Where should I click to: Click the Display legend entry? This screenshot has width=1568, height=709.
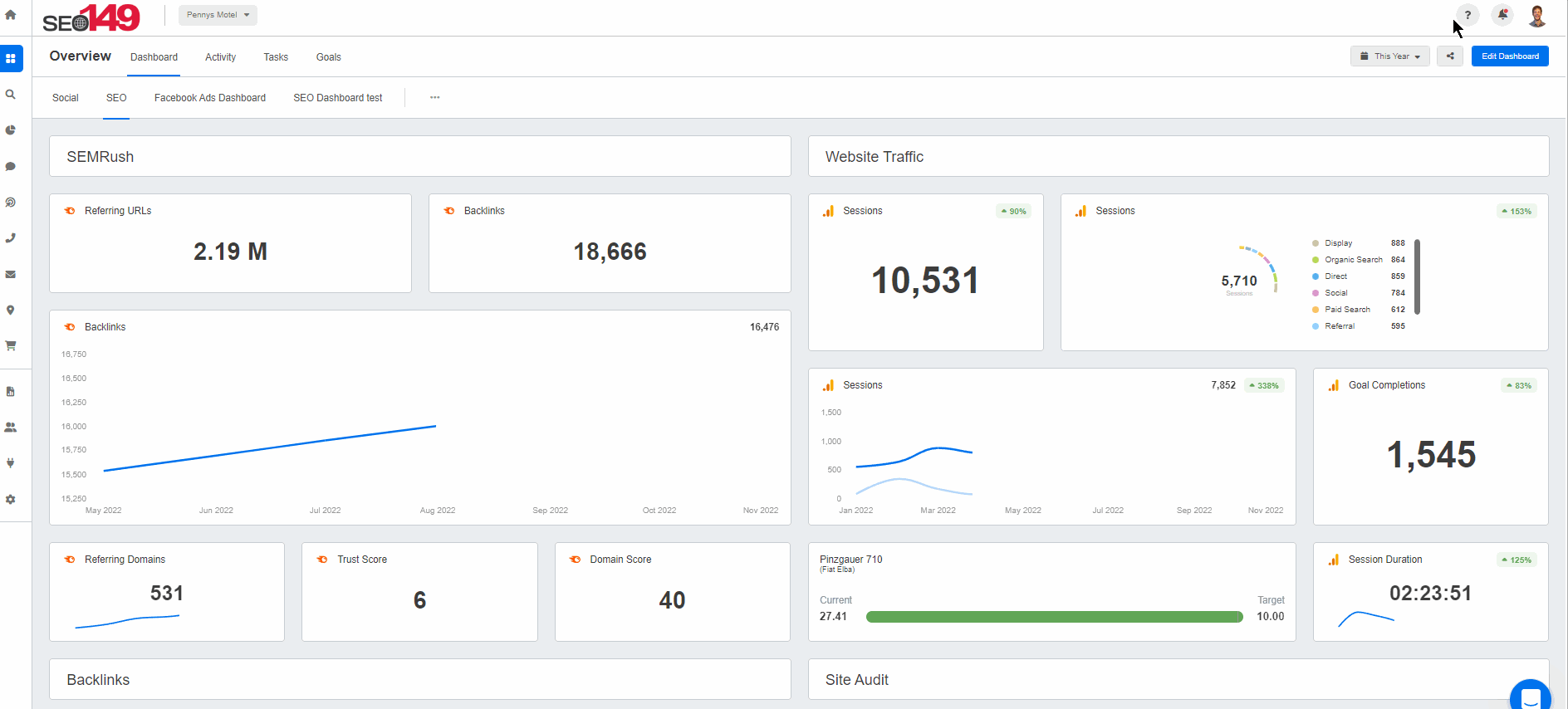(x=1358, y=243)
